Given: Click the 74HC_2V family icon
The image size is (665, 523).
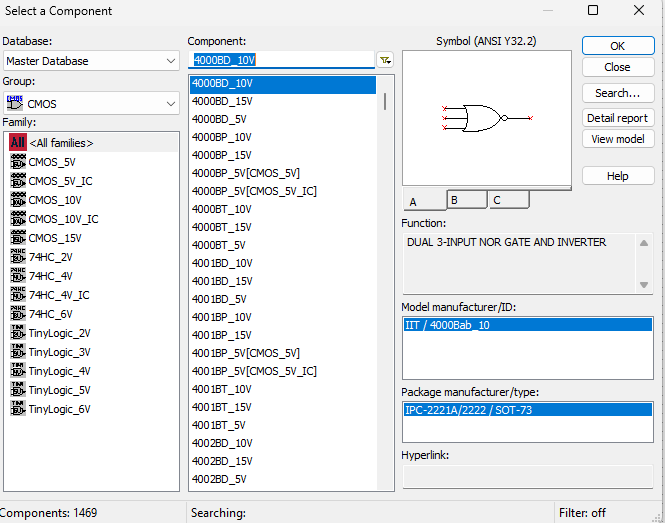Looking at the screenshot, I should pyautogui.click(x=17, y=257).
